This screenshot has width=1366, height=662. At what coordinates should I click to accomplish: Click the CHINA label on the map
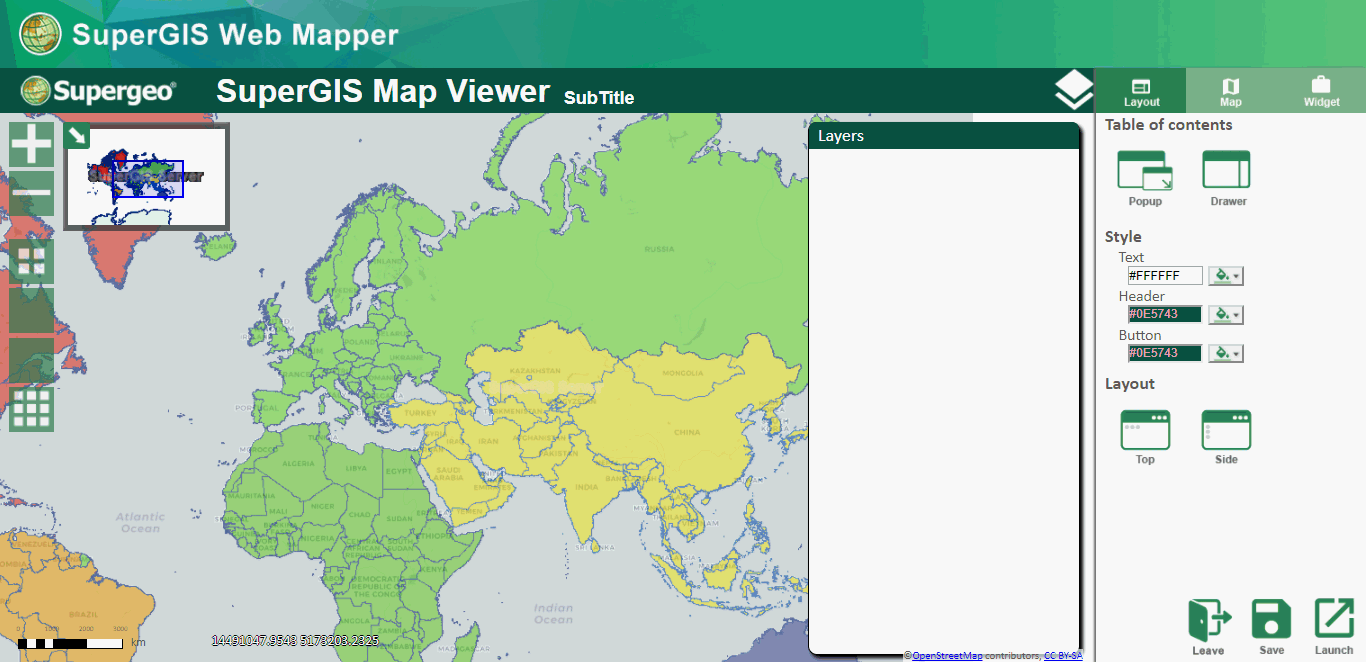coord(687,433)
